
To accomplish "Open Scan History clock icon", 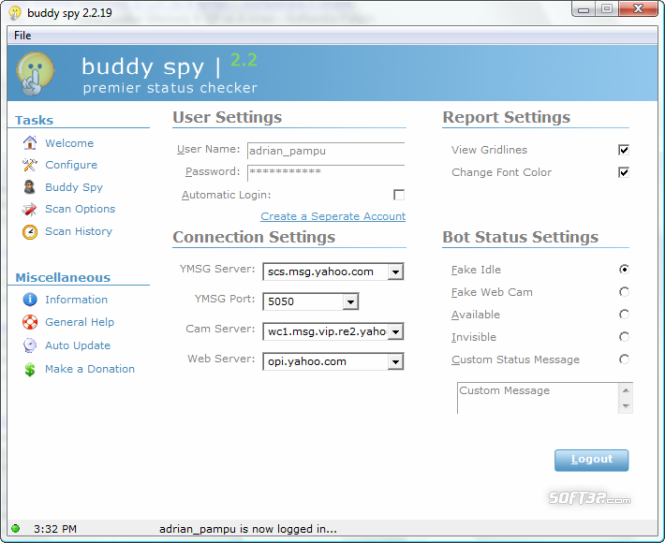I will click(x=29, y=231).
